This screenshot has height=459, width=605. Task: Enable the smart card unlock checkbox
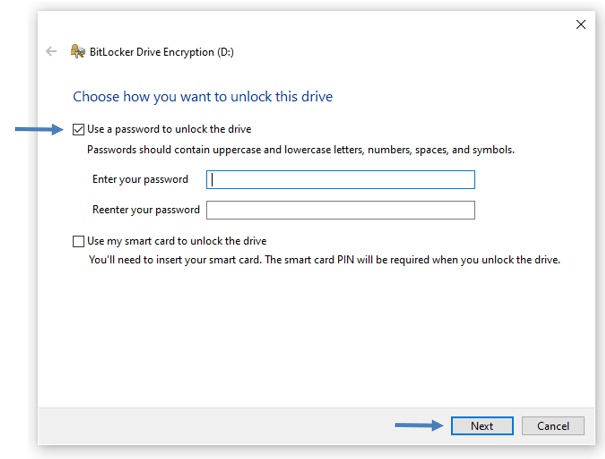tap(78, 241)
